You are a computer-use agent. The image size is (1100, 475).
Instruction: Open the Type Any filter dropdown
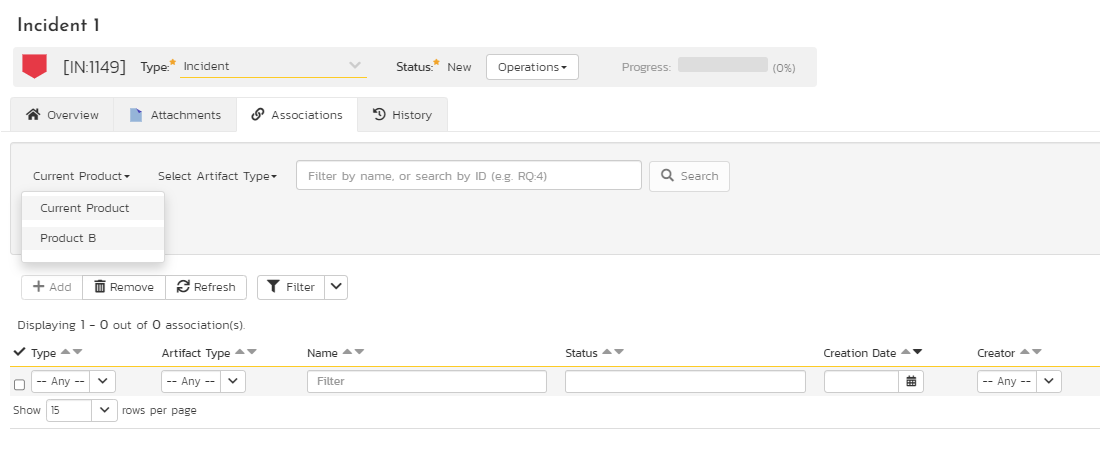[74, 382]
